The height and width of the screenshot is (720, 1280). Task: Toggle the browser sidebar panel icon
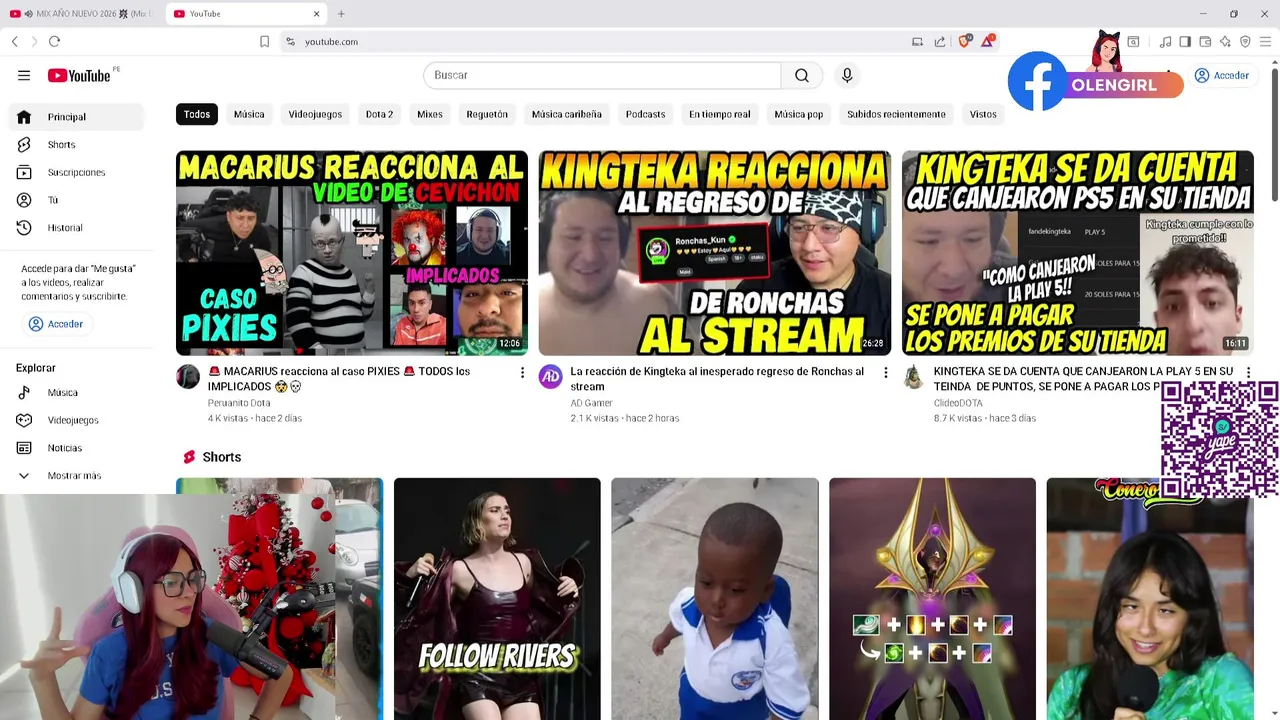1185,41
